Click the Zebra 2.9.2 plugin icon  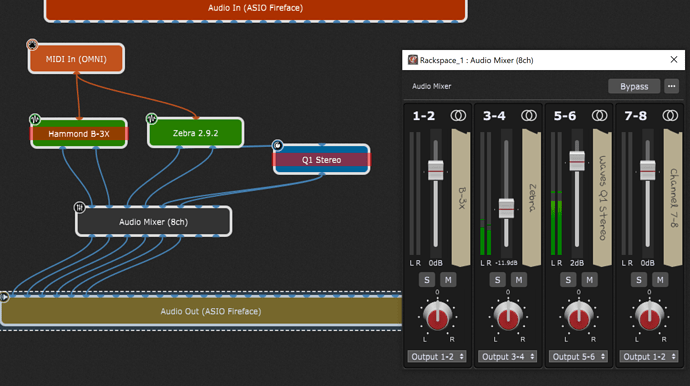(x=151, y=118)
